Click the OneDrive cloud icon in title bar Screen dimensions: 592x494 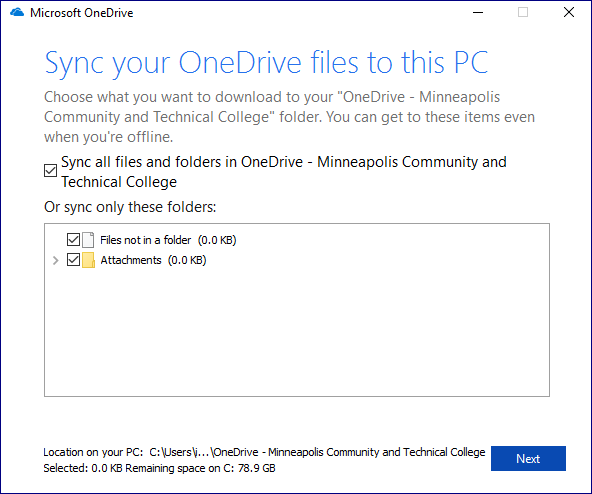click(17, 12)
